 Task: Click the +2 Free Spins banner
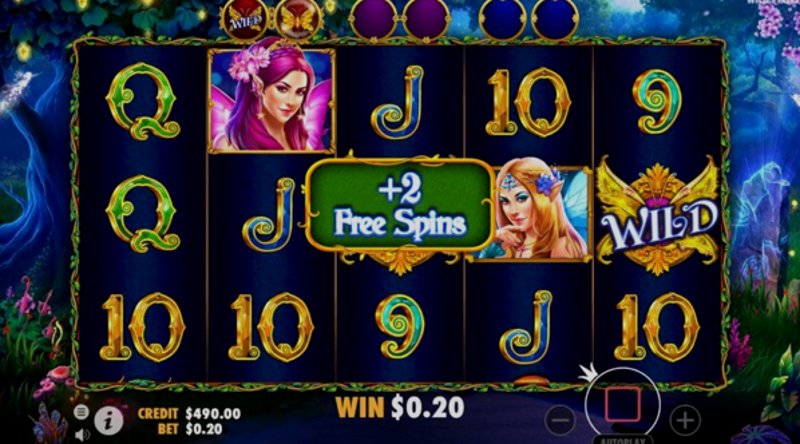tap(399, 205)
